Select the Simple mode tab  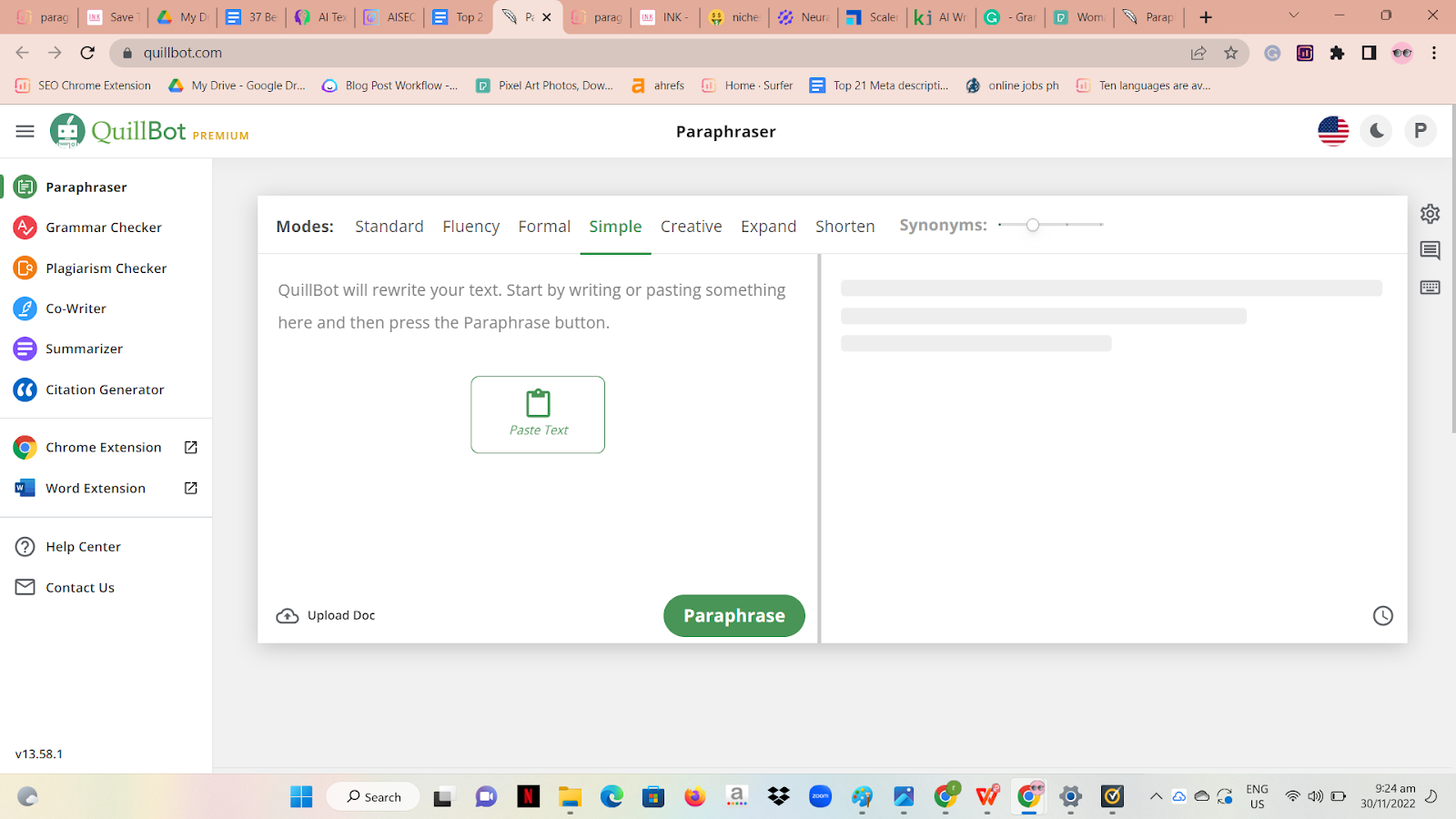tap(615, 227)
